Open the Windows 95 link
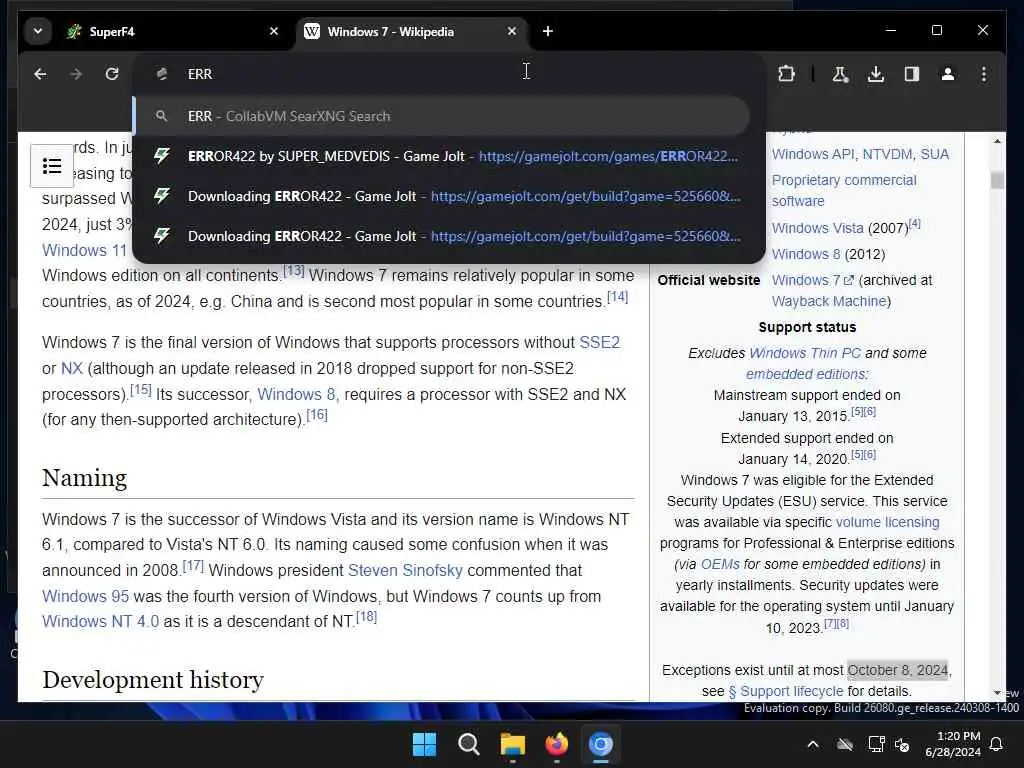The height and width of the screenshot is (768, 1024). point(86,596)
